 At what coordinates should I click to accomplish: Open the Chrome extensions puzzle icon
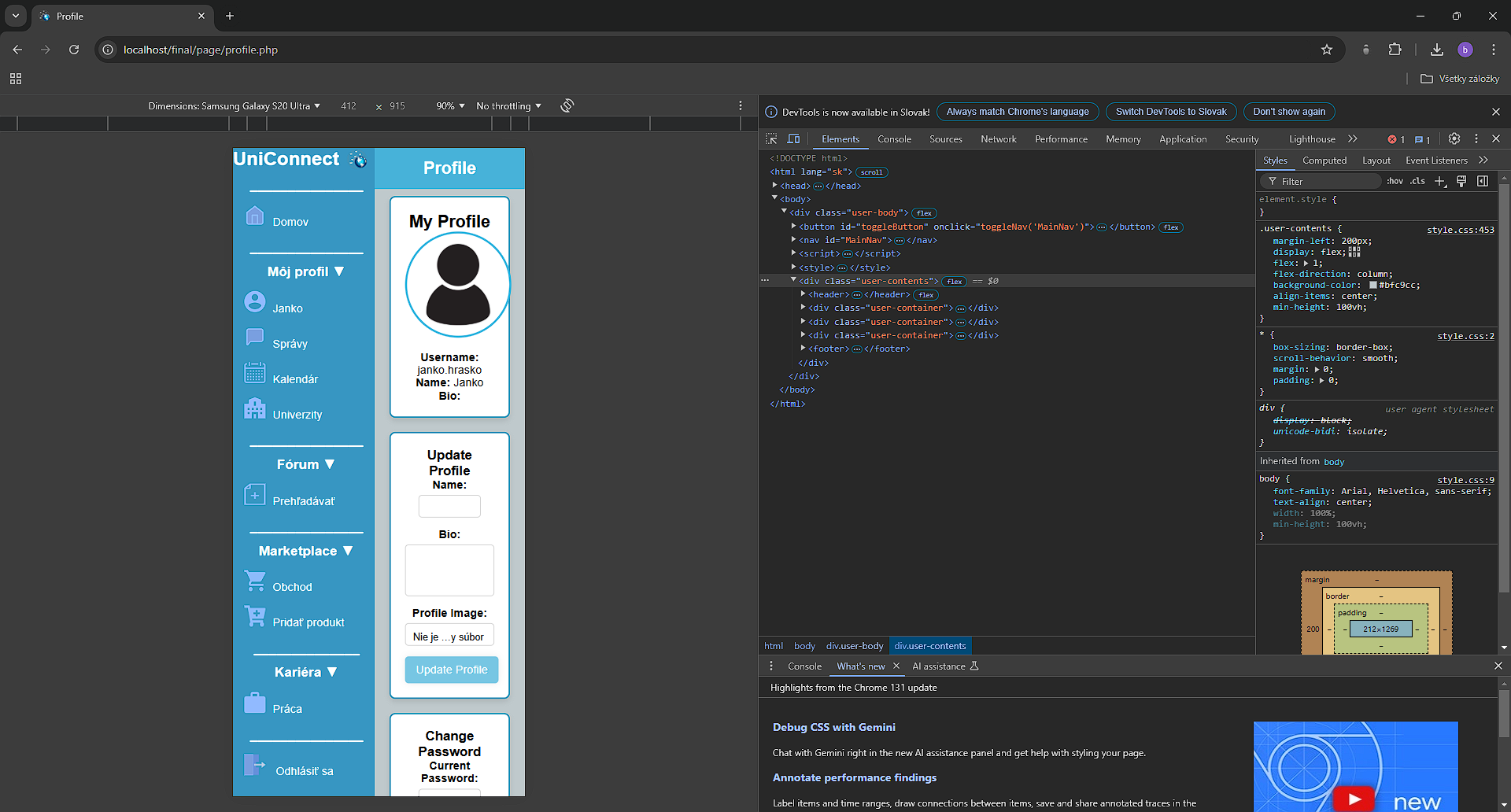(1395, 50)
